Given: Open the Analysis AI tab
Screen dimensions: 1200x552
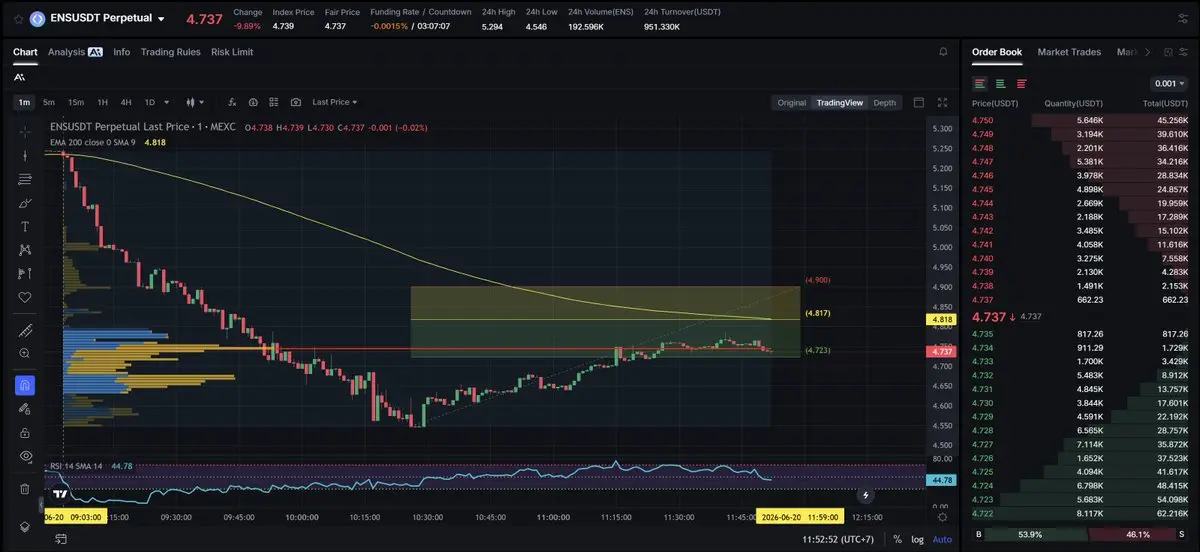Looking at the screenshot, I should [75, 52].
